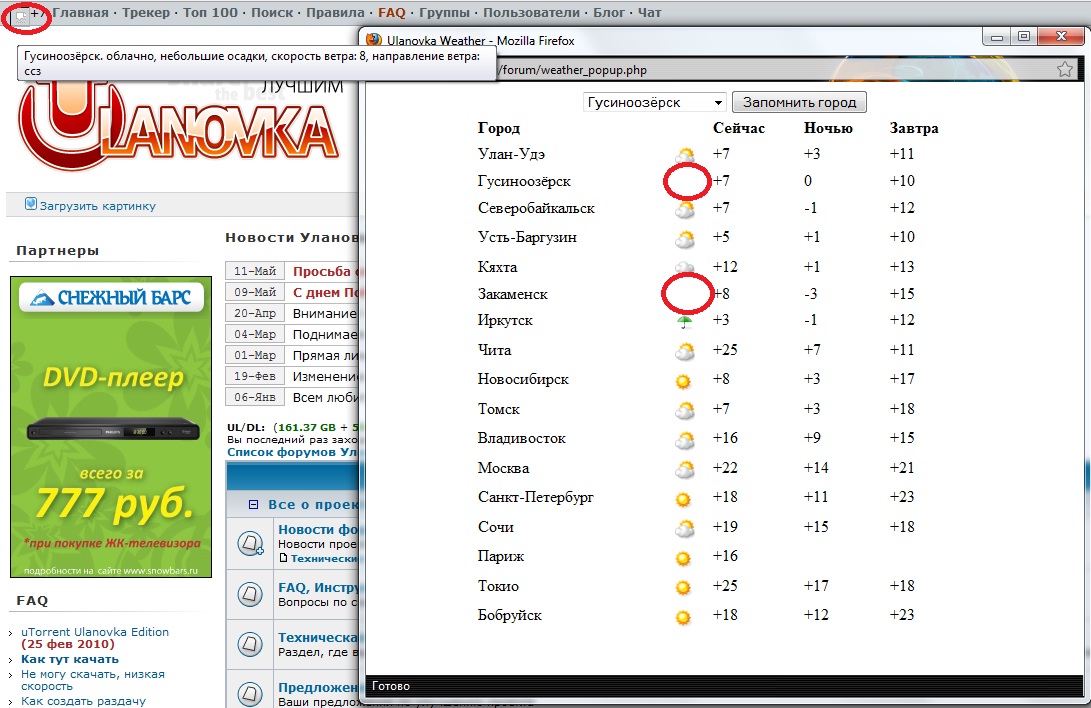
Task: Click Владивосток weather icon
Action: tap(685, 440)
